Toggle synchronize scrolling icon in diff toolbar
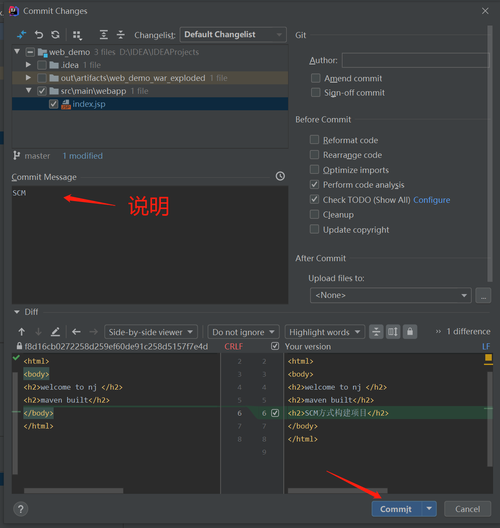This screenshot has height=528, width=500. (393, 332)
